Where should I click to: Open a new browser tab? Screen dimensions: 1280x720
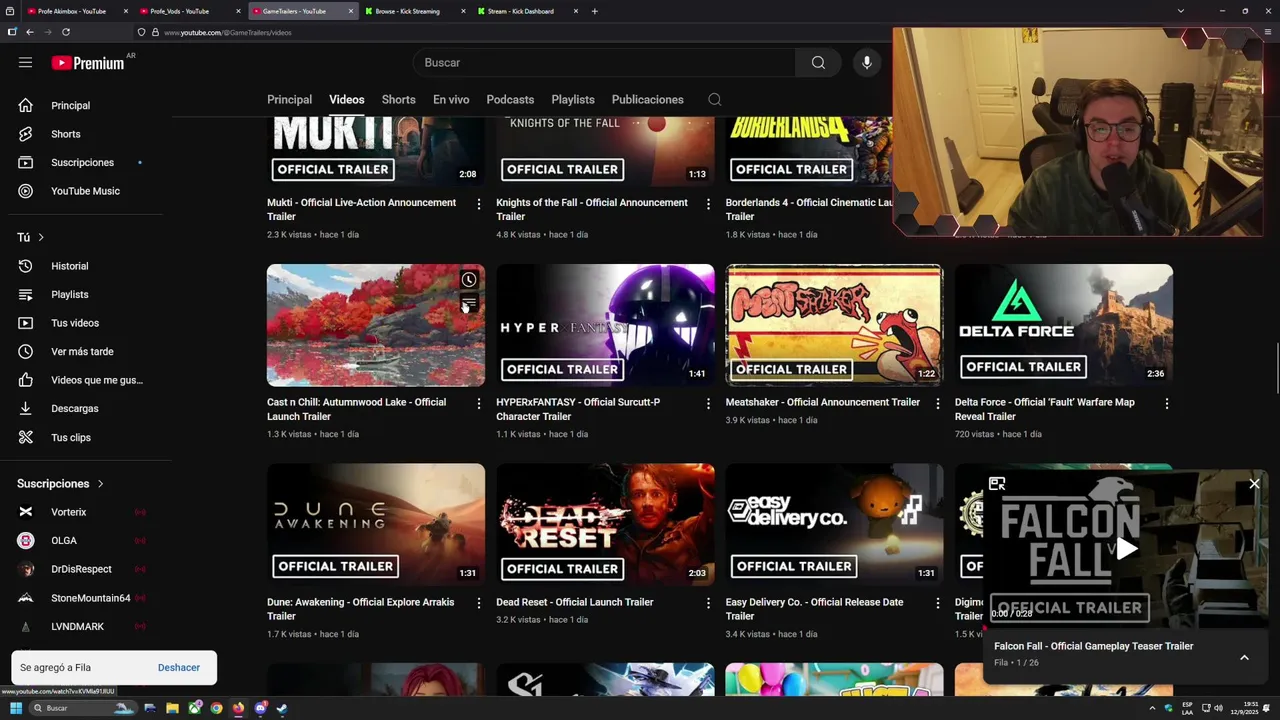[594, 11]
